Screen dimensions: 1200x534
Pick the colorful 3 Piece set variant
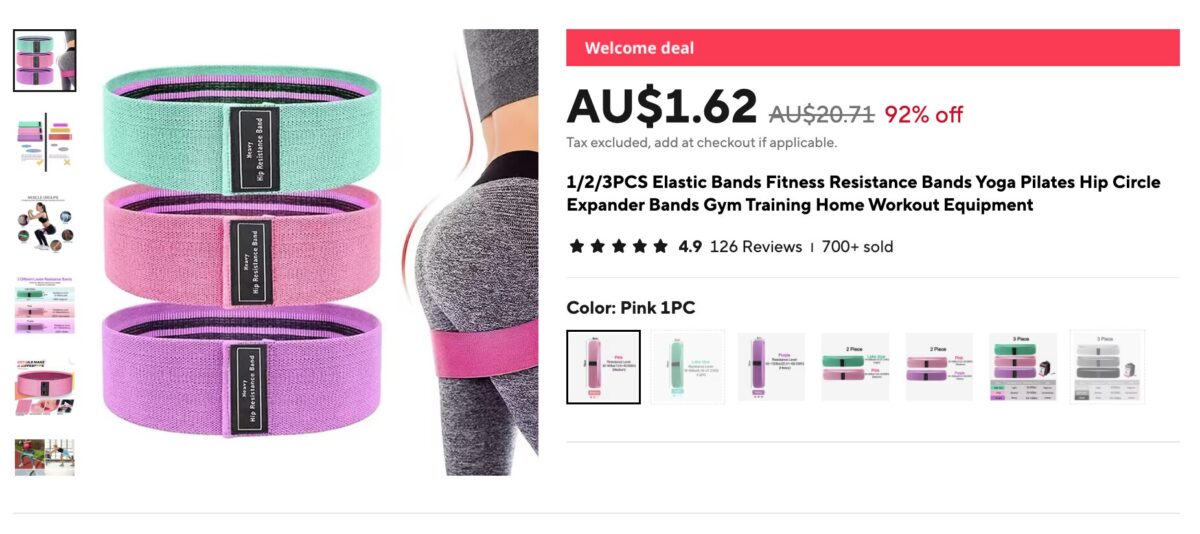1023,367
